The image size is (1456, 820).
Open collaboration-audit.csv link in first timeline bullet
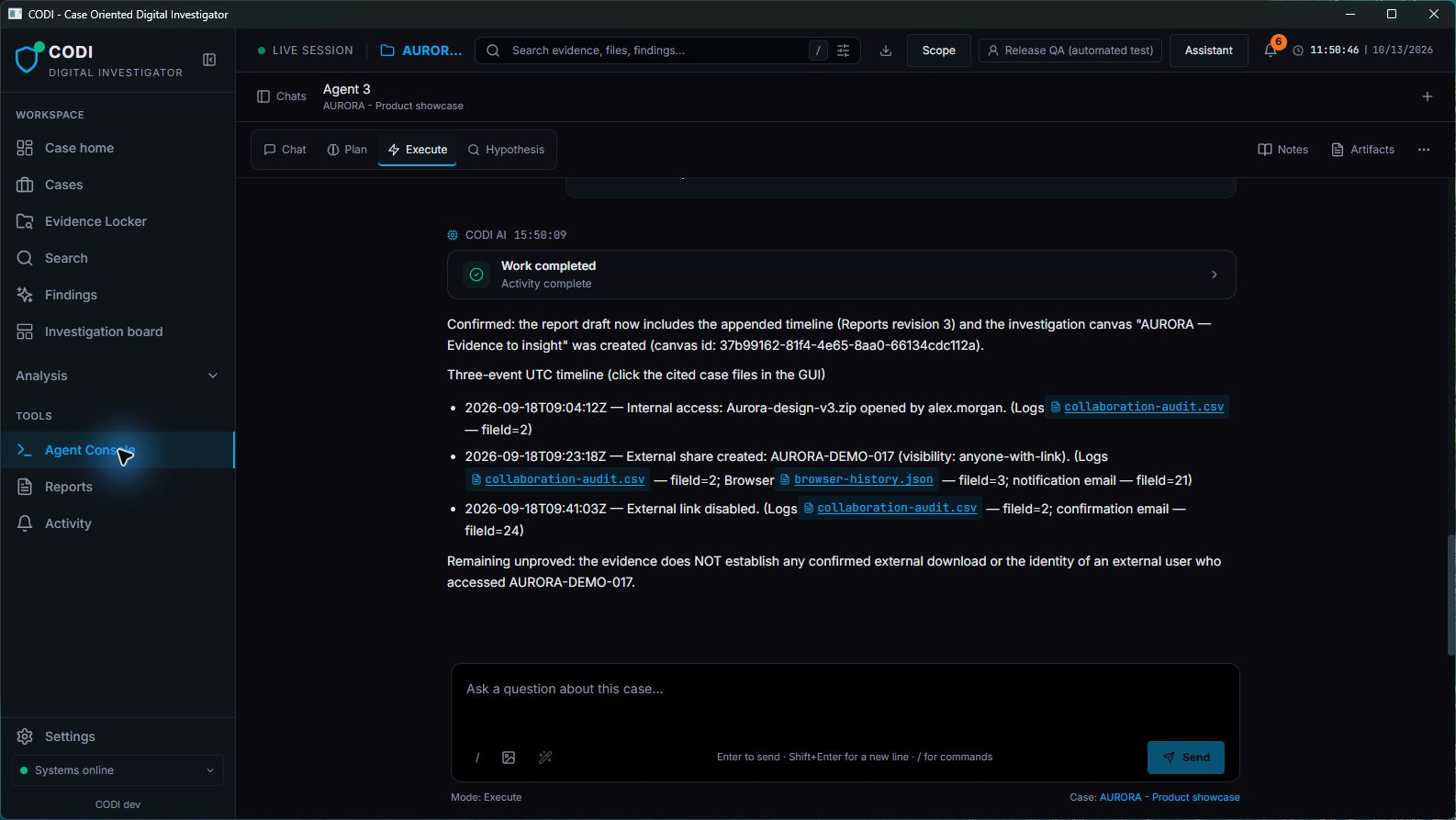[1137, 407]
